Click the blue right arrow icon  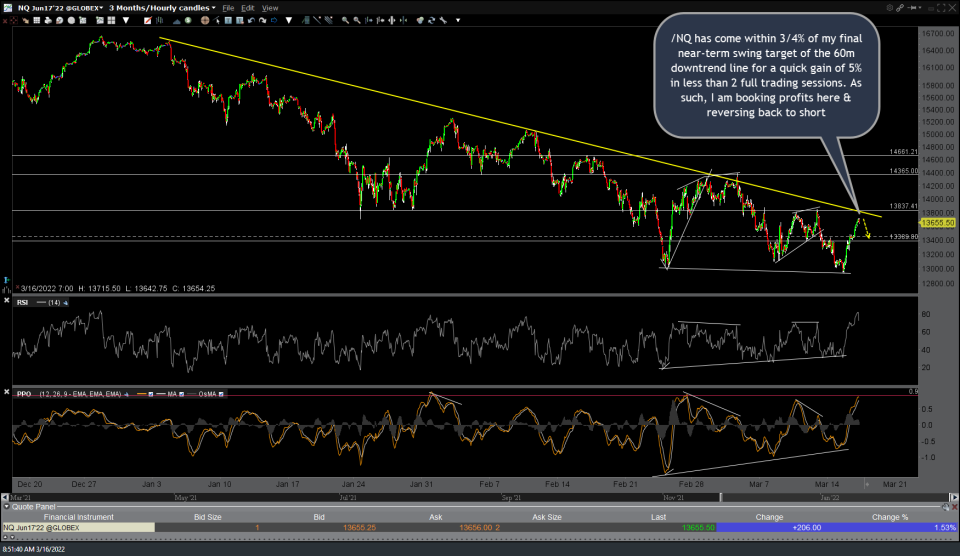coord(274,20)
